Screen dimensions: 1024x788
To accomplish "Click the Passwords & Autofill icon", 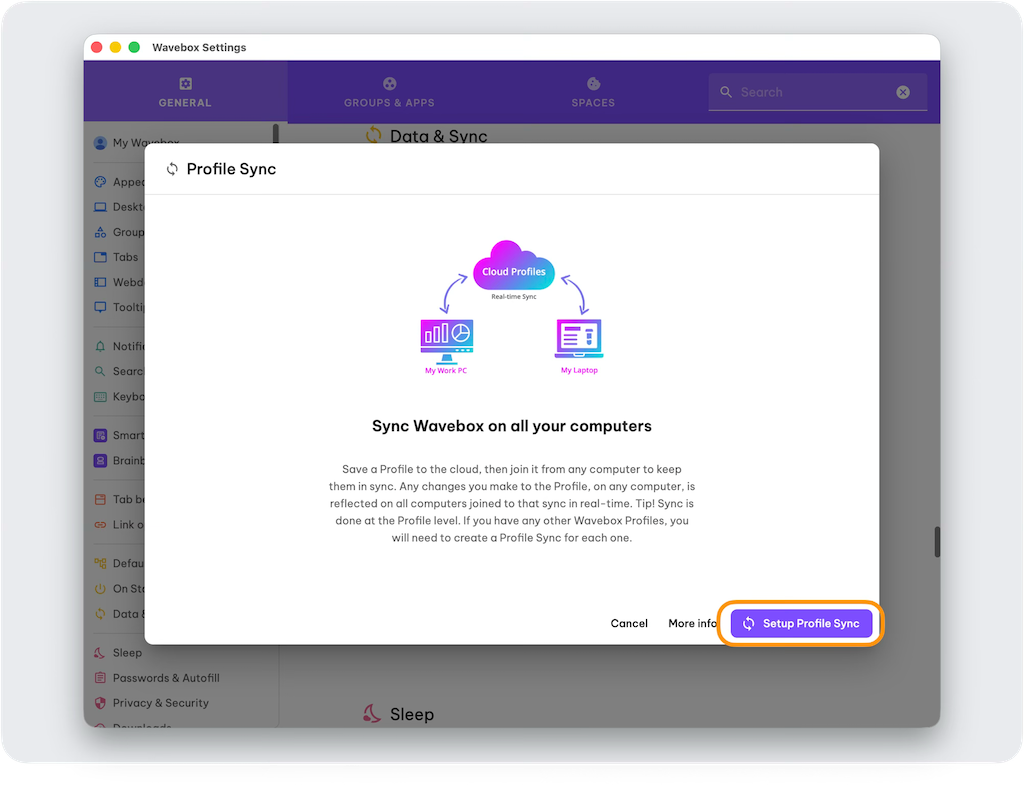I will pyautogui.click(x=100, y=678).
